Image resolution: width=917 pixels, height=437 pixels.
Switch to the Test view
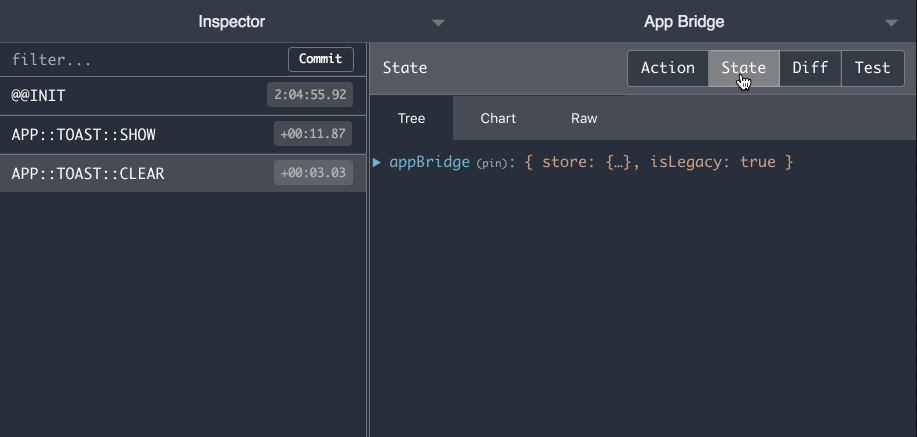873,68
